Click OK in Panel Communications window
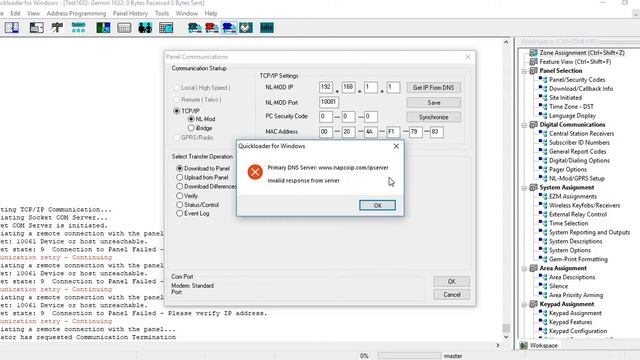 click(451, 282)
